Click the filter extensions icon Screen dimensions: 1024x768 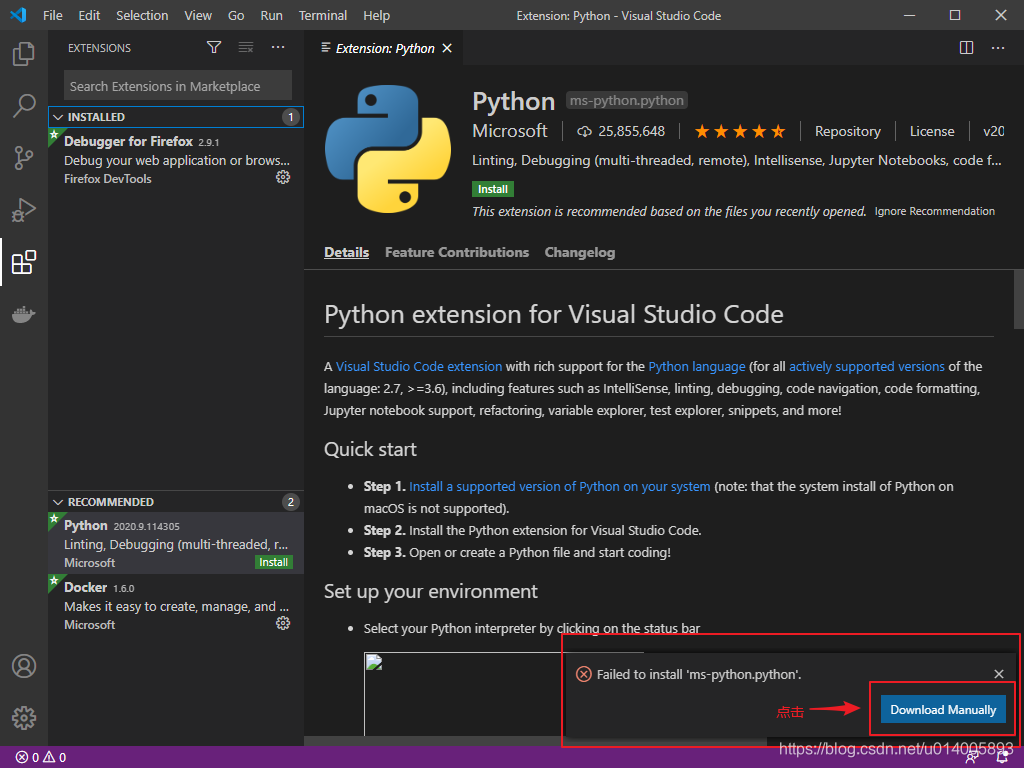pos(214,47)
